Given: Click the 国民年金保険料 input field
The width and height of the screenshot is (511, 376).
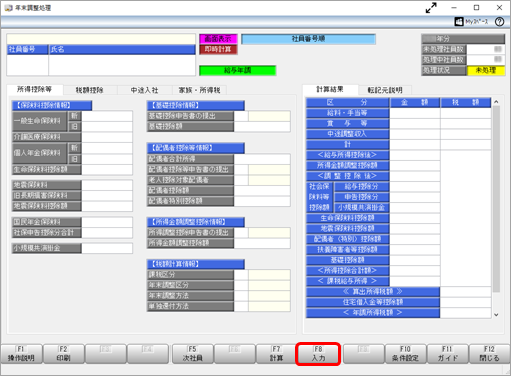Looking at the screenshot, I should 107,222.
